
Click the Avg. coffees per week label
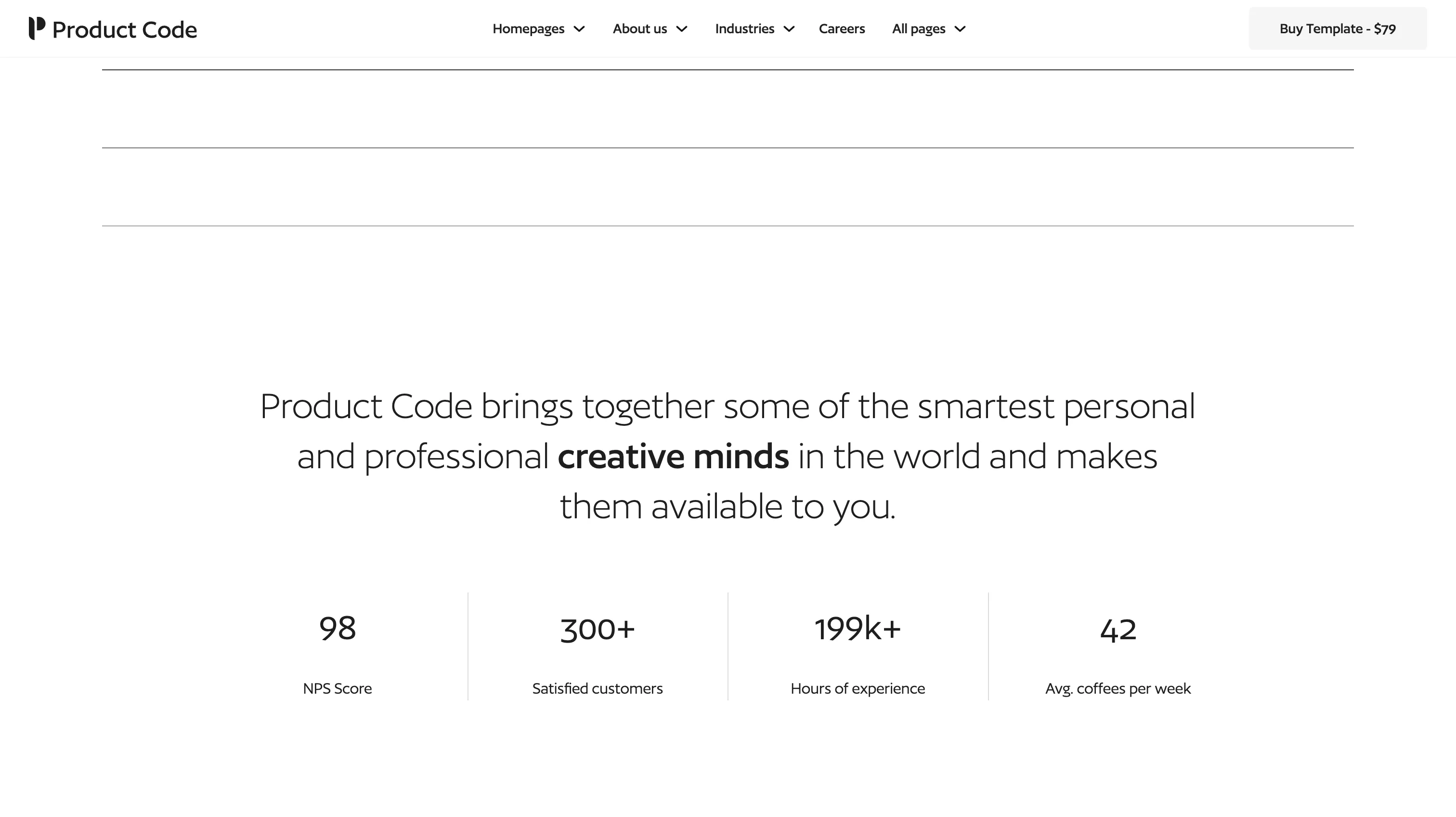click(1118, 689)
